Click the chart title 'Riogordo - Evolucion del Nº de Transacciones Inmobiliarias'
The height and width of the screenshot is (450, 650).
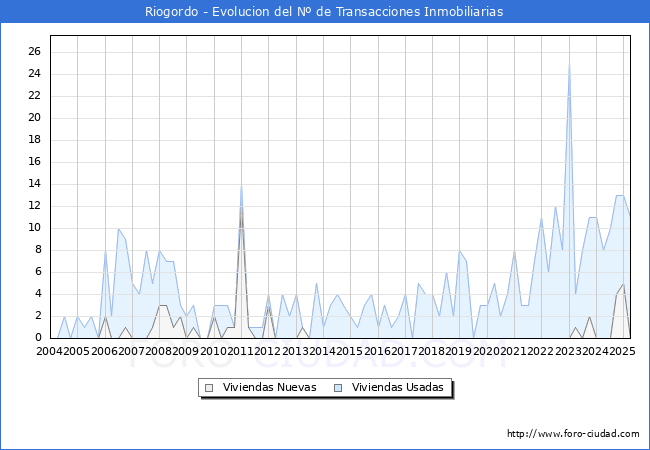tap(324, 11)
